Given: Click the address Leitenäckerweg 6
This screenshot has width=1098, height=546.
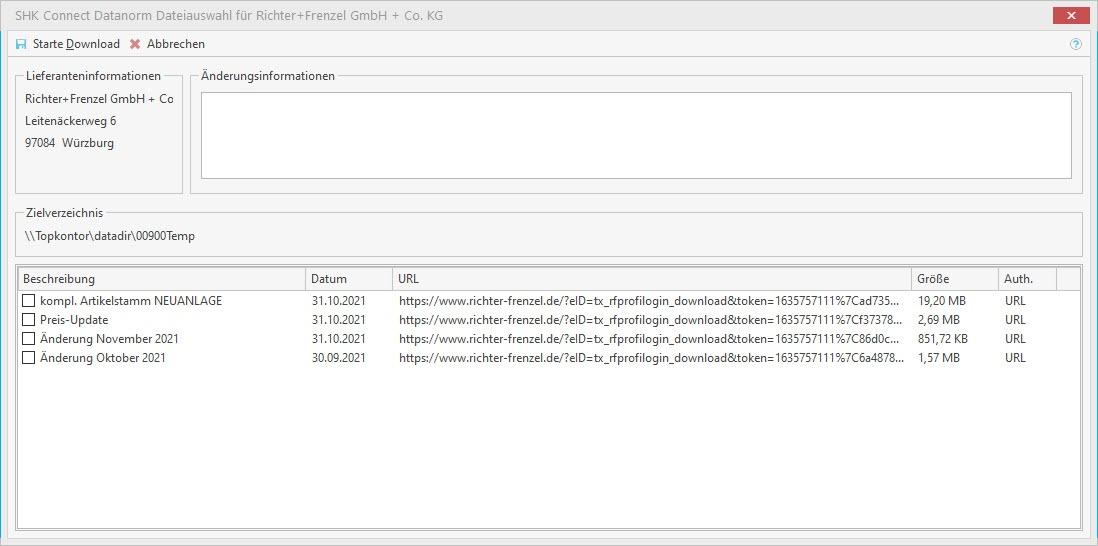Looking at the screenshot, I should [x=71, y=121].
